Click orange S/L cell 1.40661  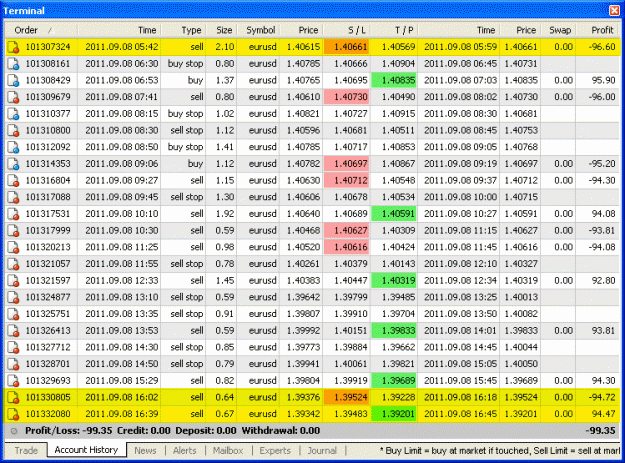pyautogui.click(x=347, y=47)
